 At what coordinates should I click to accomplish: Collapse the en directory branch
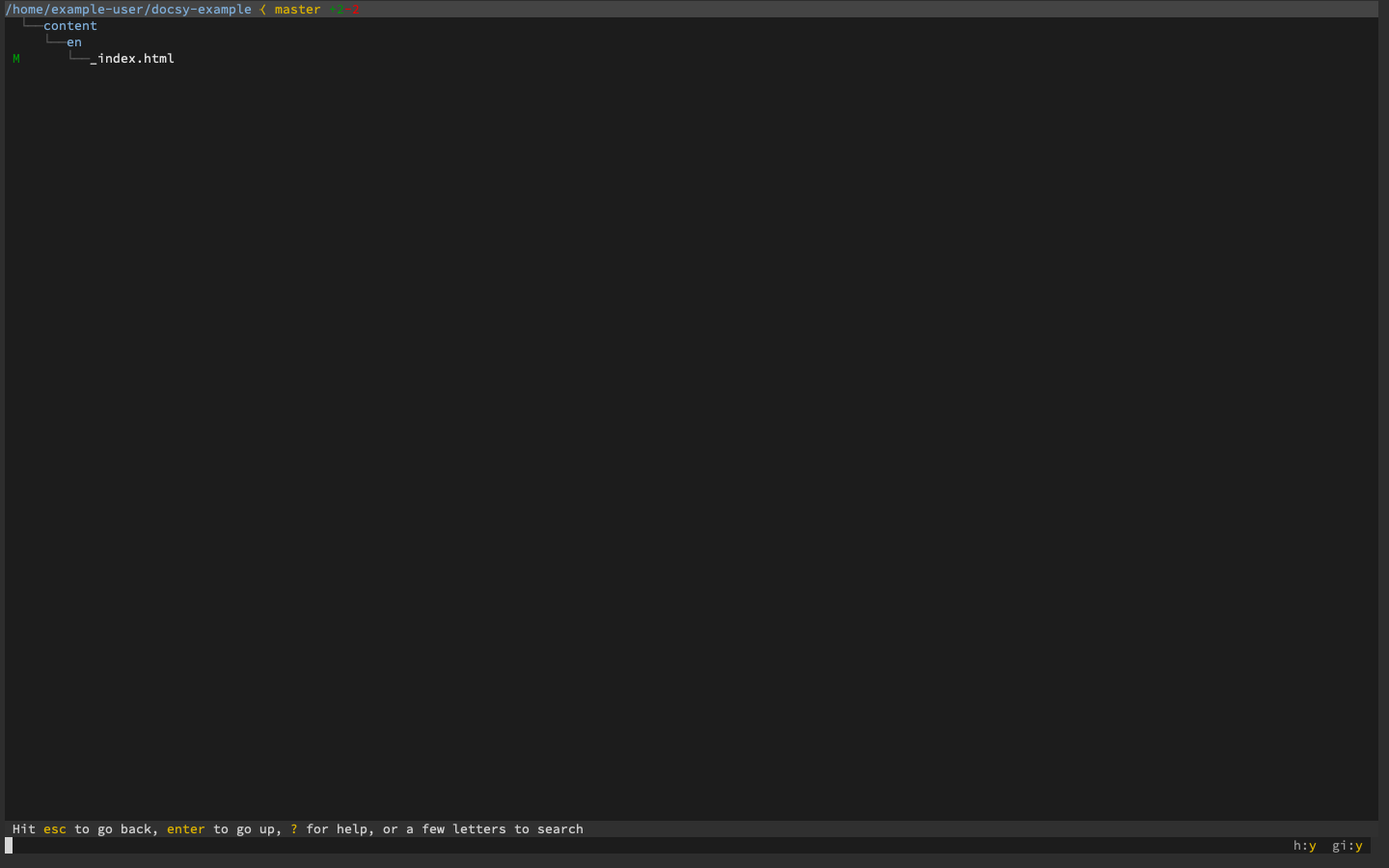coord(74,41)
